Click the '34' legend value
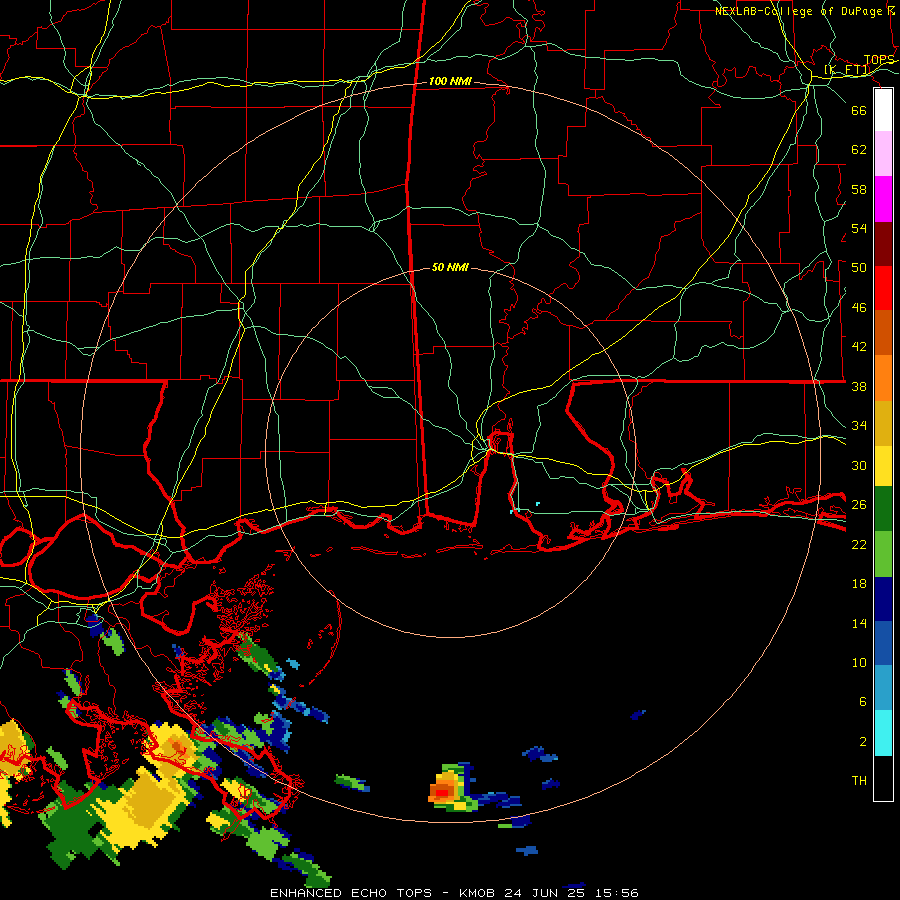900x900 pixels. coord(859,426)
